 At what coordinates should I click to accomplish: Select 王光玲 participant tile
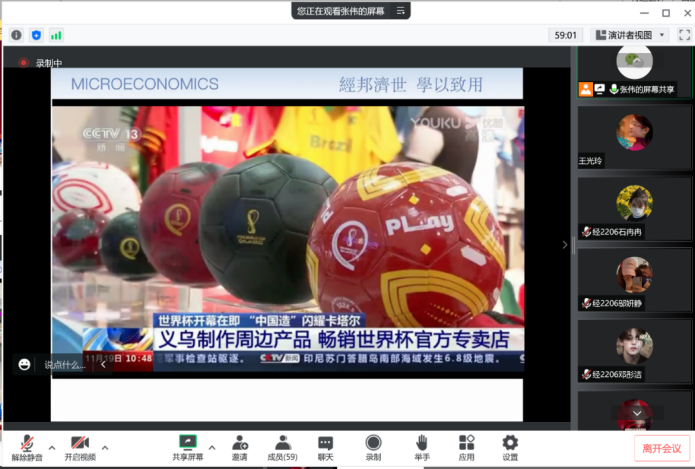tap(634, 137)
